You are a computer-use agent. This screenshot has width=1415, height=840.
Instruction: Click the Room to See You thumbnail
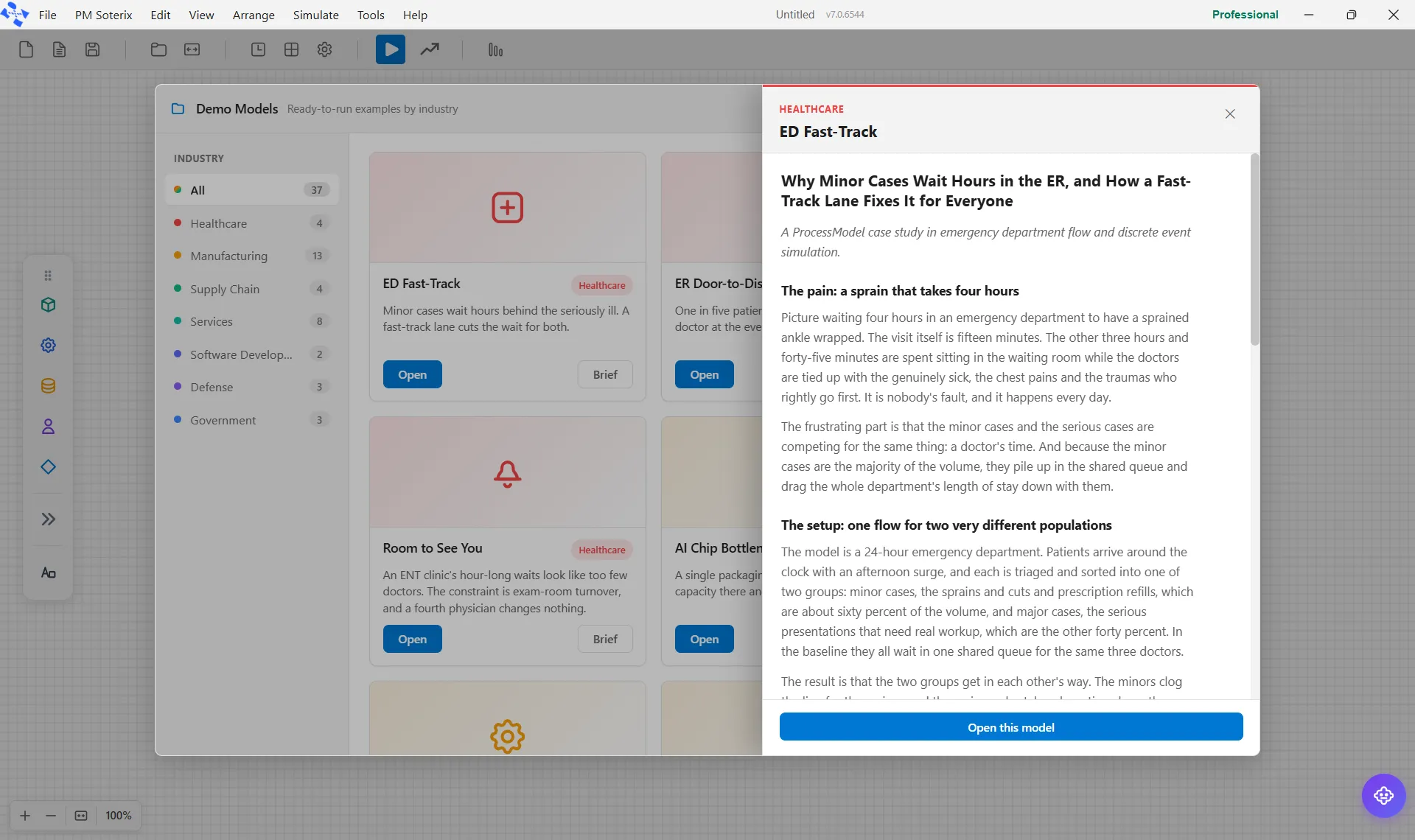click(x=507, y=472)
